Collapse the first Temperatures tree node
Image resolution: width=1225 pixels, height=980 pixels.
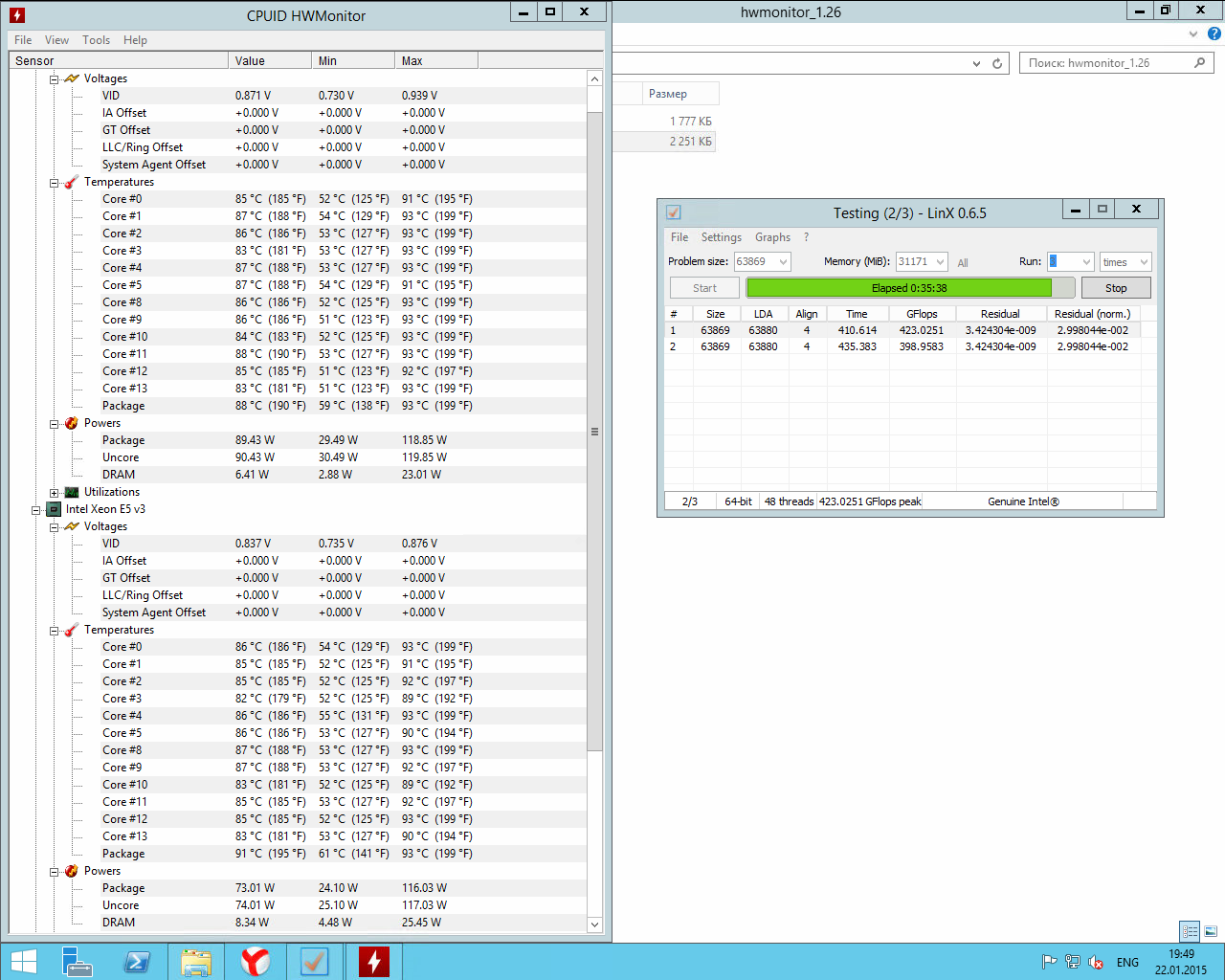point(55,183)
